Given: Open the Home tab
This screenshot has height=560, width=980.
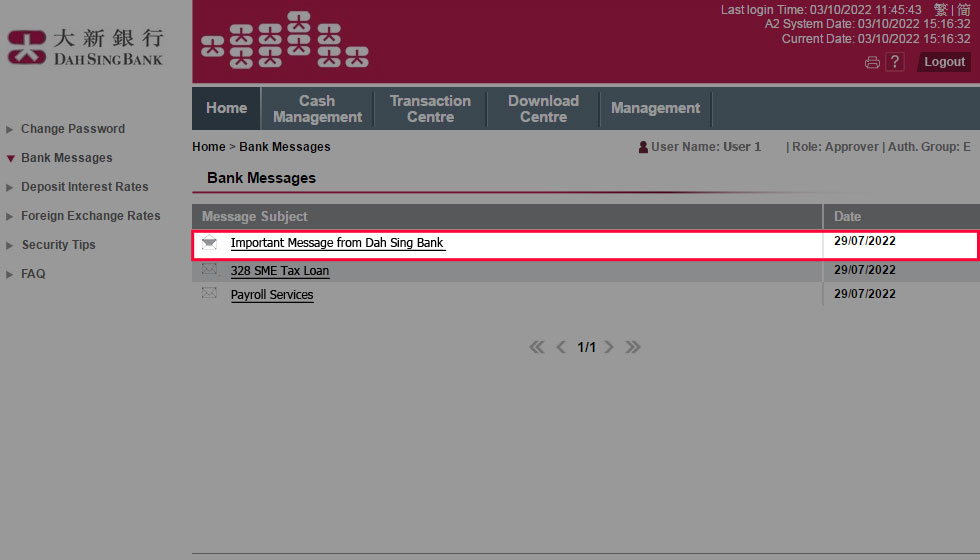Looking at the screenshot, I should tap(226, 108).
